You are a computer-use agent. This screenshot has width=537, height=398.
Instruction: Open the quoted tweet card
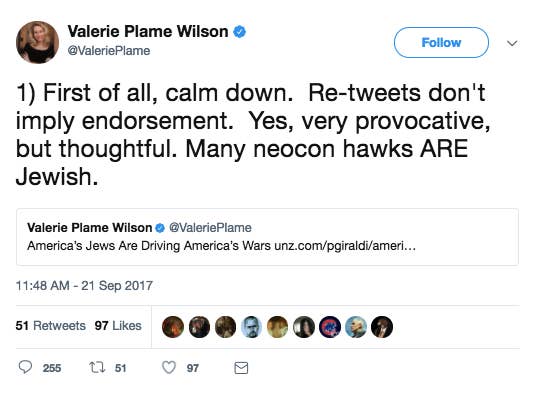coord(267,237)
